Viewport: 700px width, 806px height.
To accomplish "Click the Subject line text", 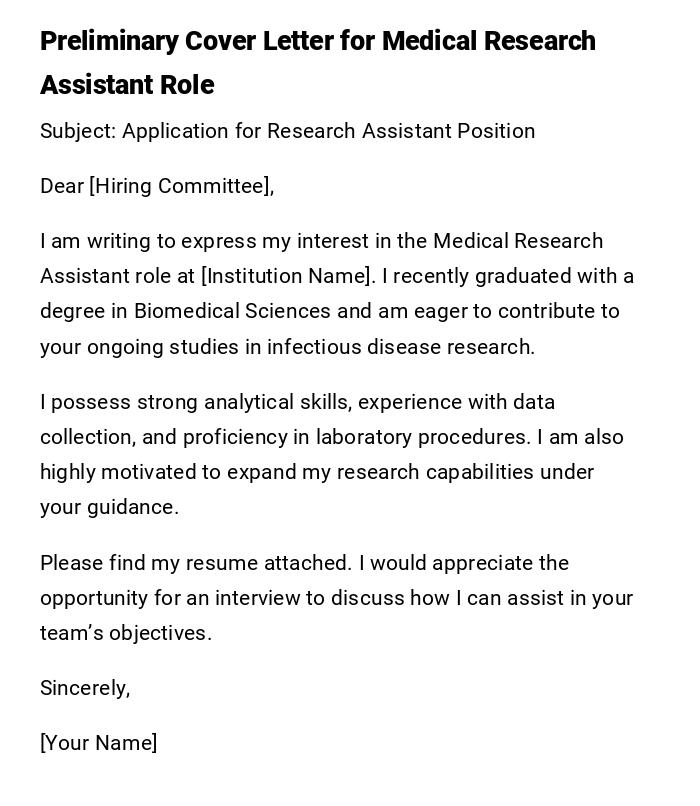I will tap(287, 131).
